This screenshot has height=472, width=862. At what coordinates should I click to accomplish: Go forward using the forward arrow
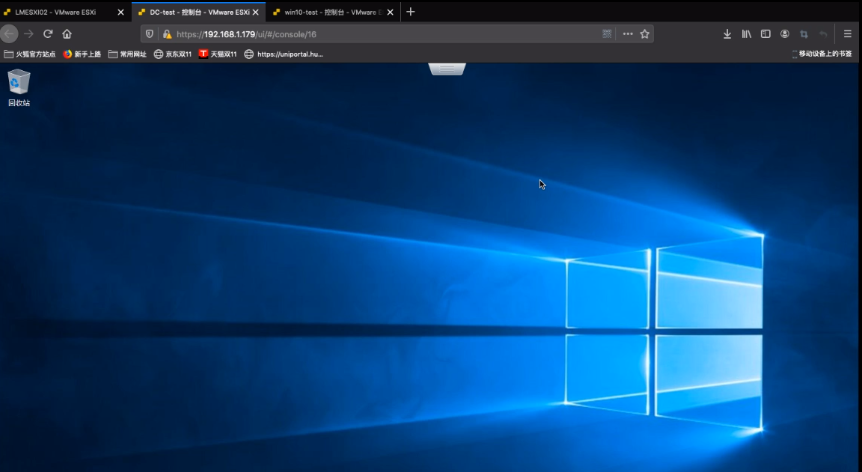(x=29, y=34)
